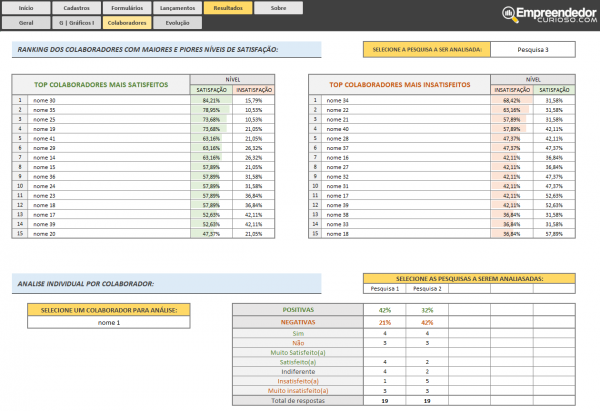Screen dimensions: 600x411
Task: Open the Pesquisa 3 survey selector
Action: coord(533,49)
